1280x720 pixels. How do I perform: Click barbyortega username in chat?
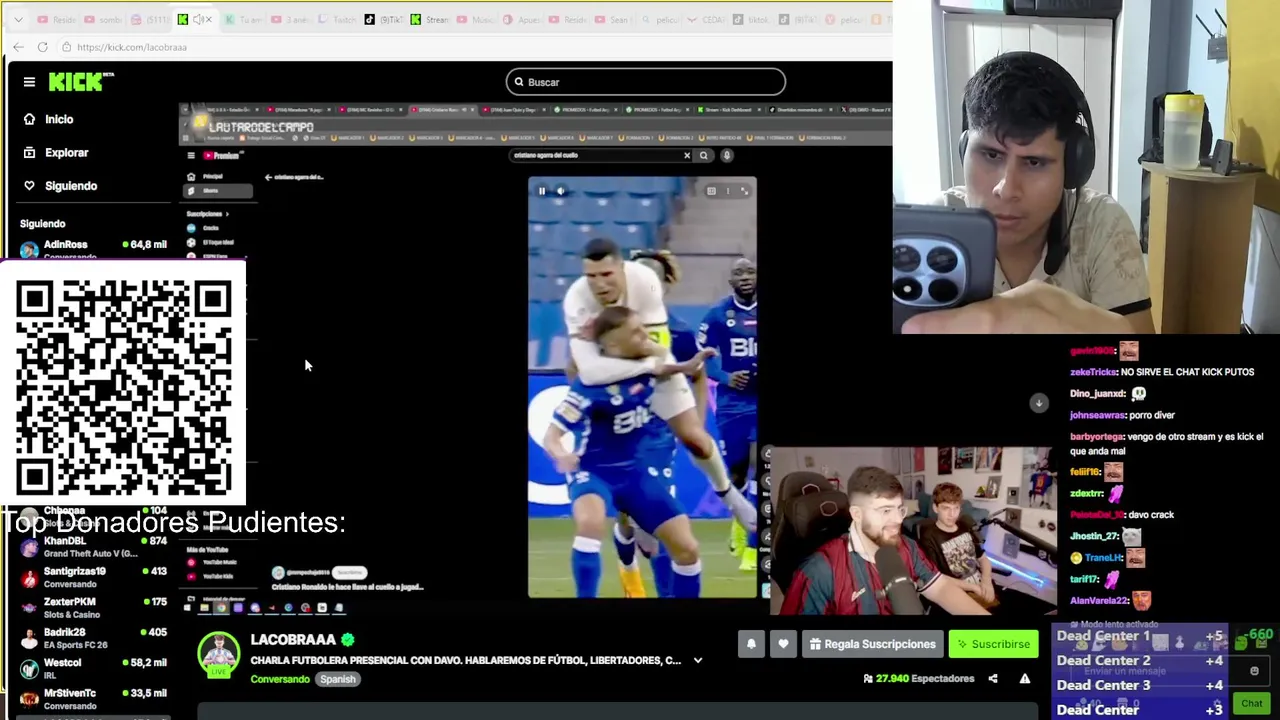[x=1097, y=437]
